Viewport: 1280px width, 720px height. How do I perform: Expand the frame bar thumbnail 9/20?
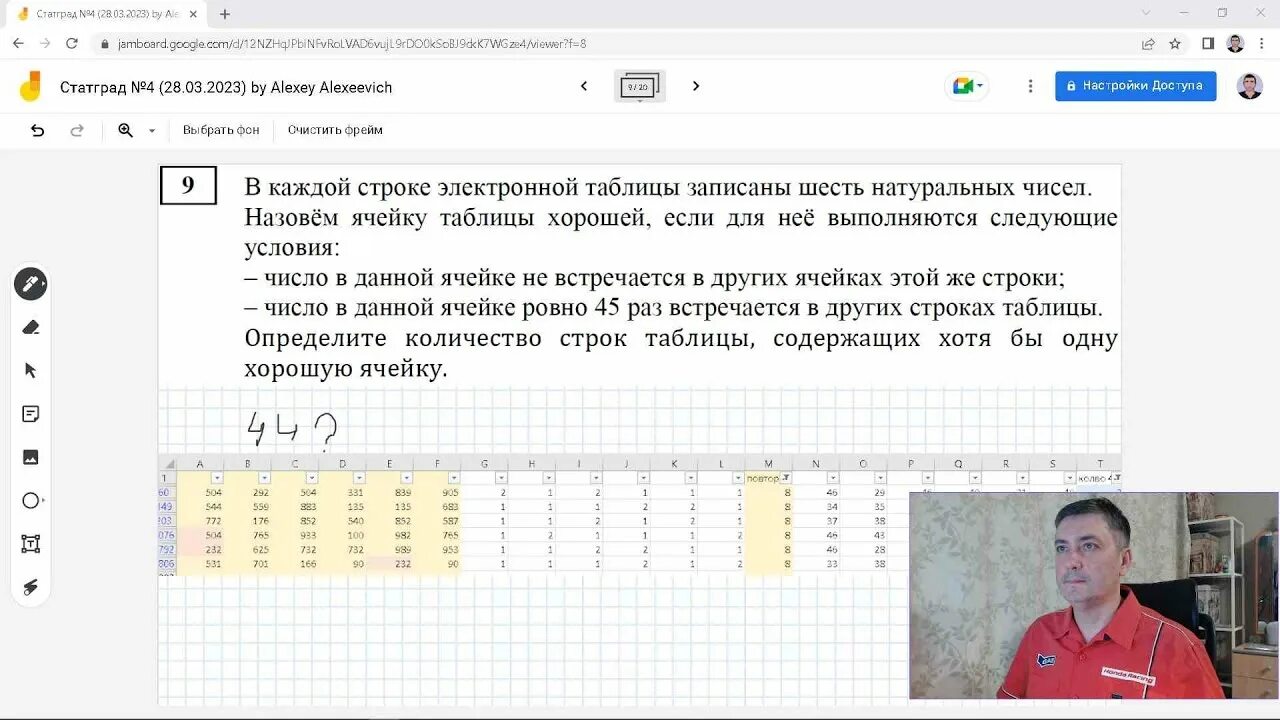click(x=640, y=87)
